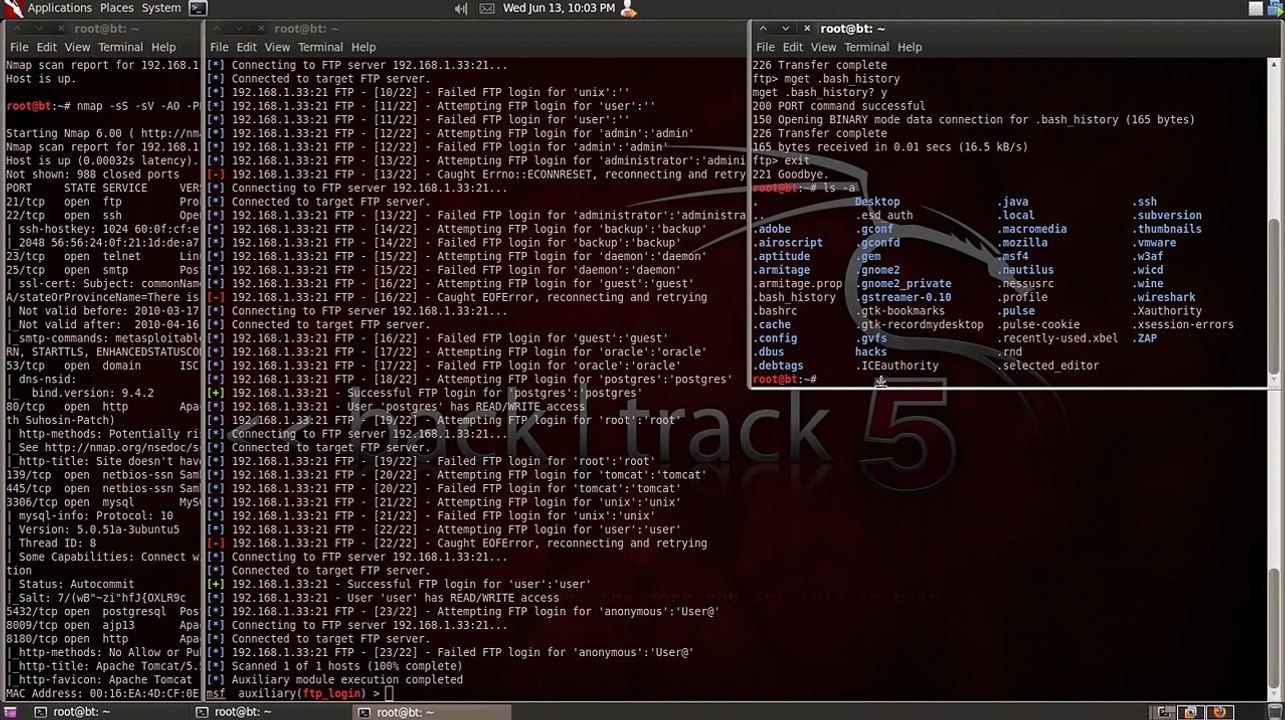Screen dimensions: 1285x720
Task: Open View menu of the ftp terminal
Action: click(x=823, y=47)
